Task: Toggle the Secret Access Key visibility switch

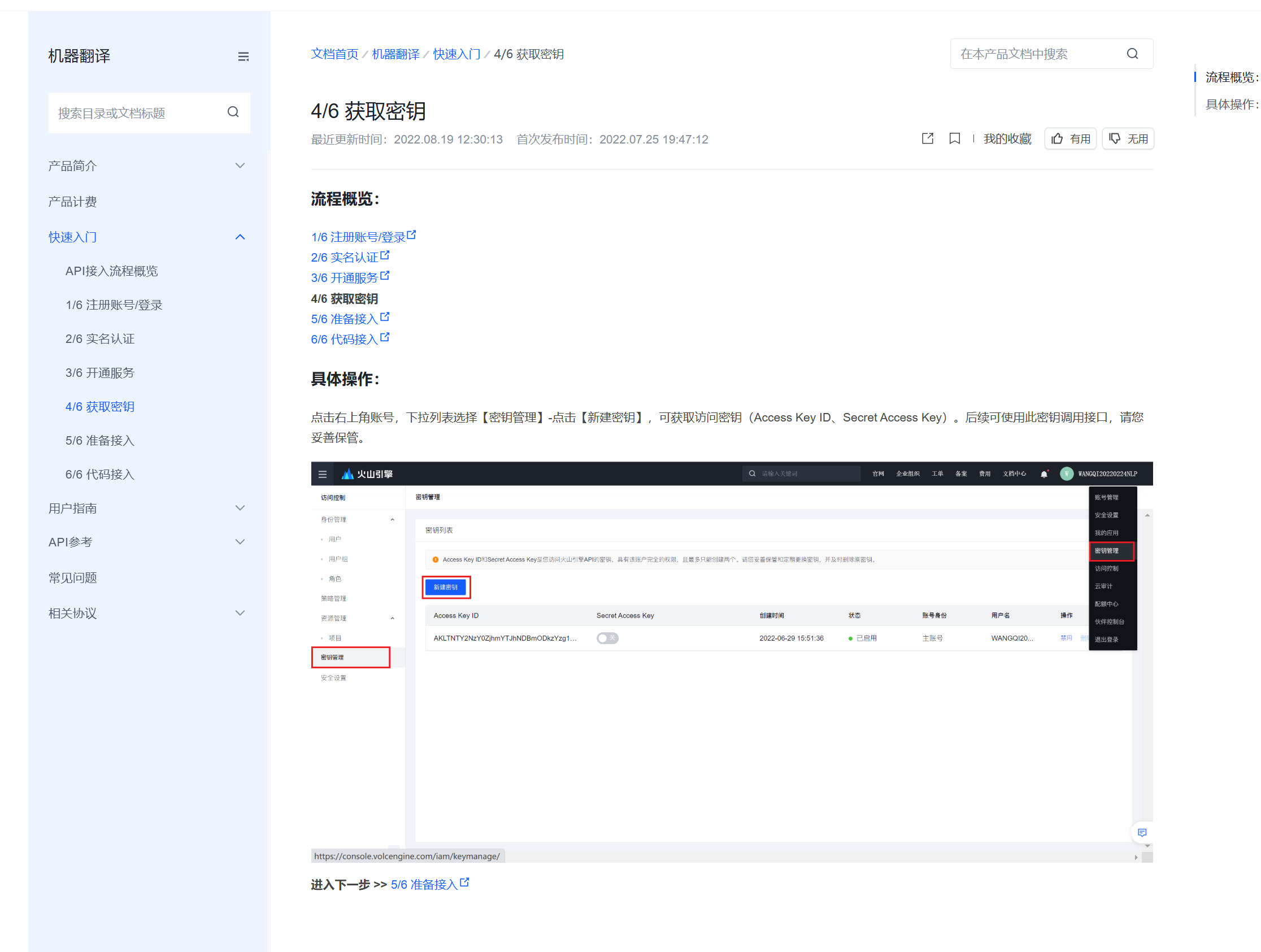Action: [x=607, y=638]
